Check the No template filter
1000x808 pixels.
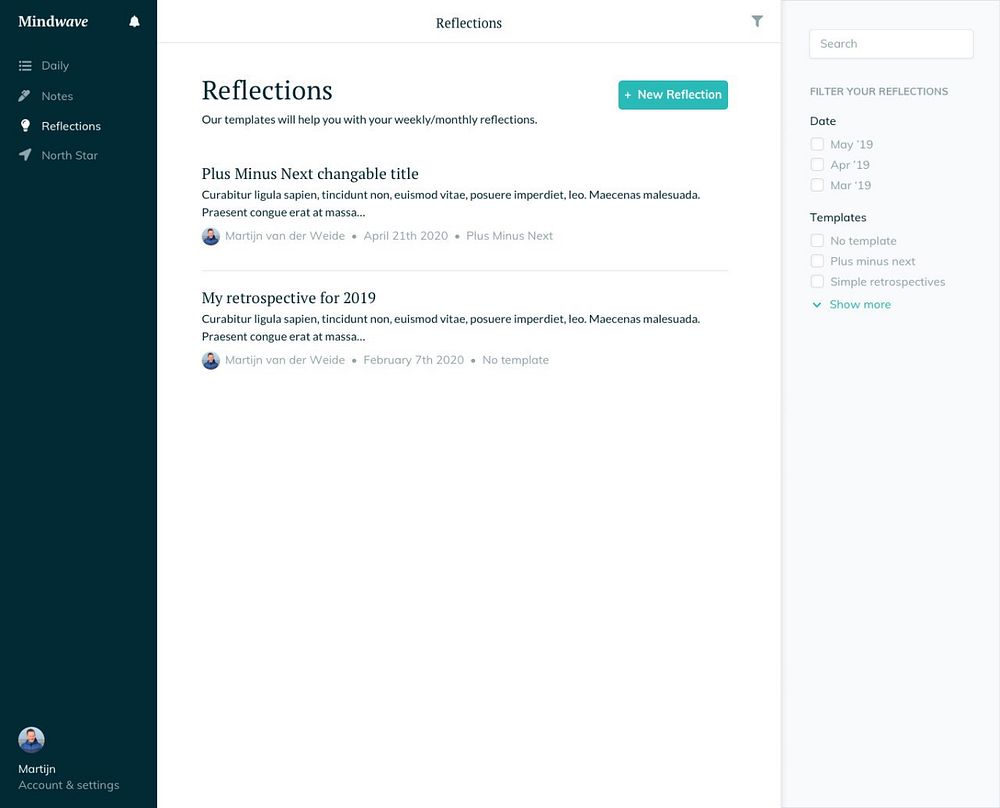coord(817,240)
